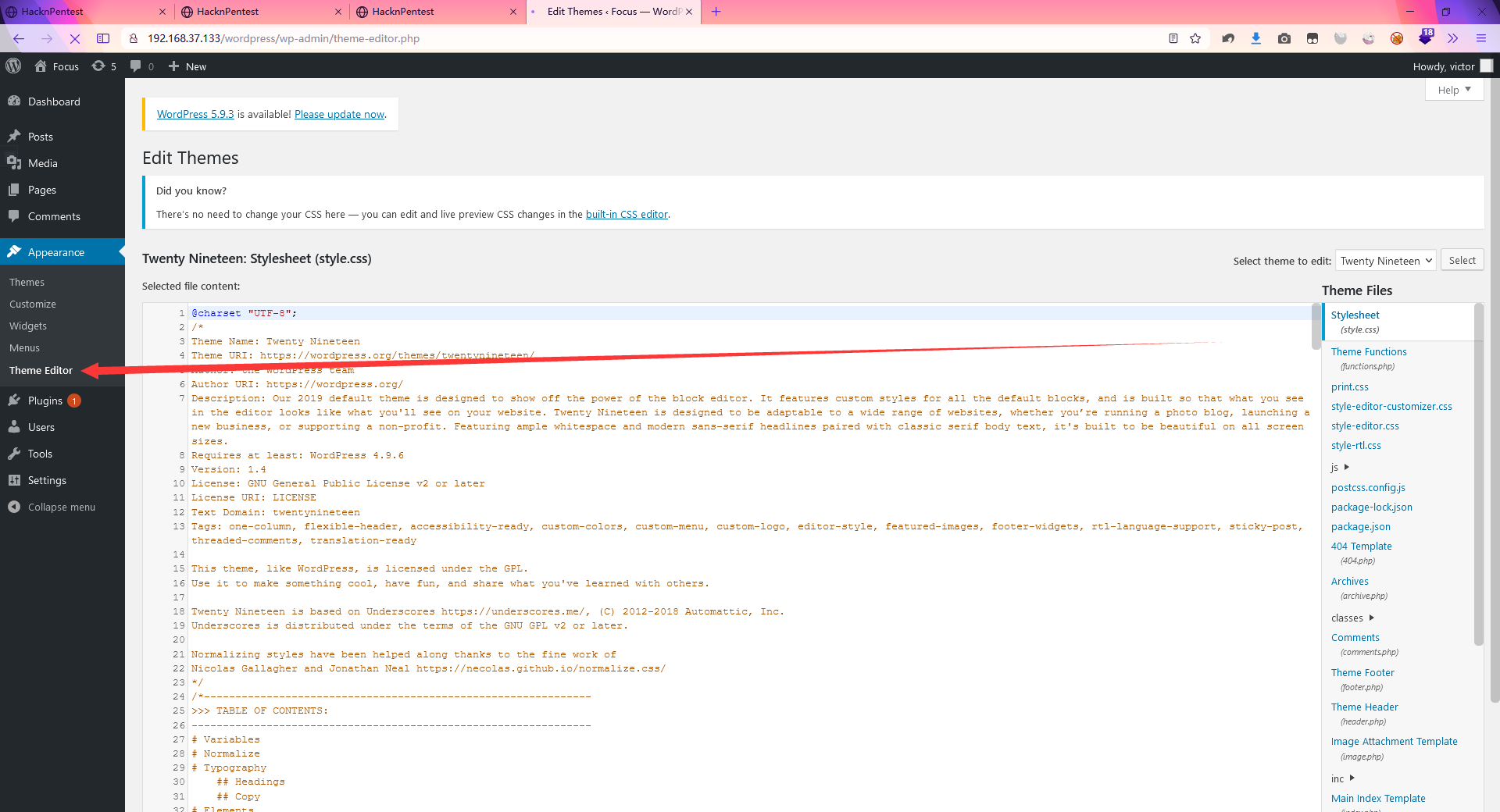Open Dashboard in the admin sidebar

click(x=62, y=101)
